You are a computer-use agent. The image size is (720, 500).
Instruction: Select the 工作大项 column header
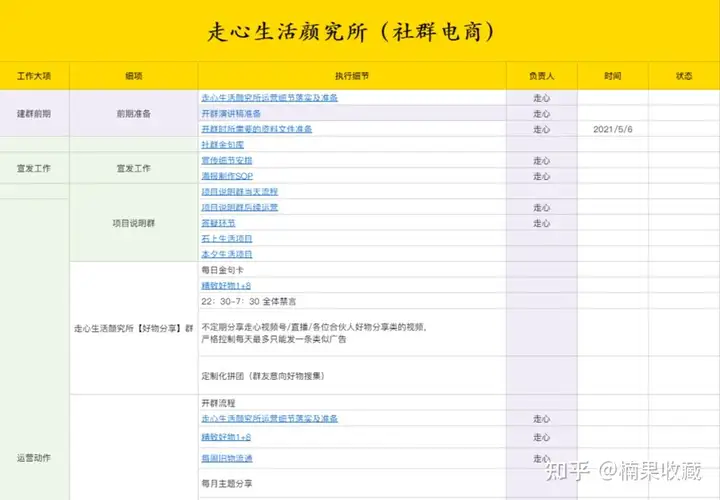[x=34, y=76]
